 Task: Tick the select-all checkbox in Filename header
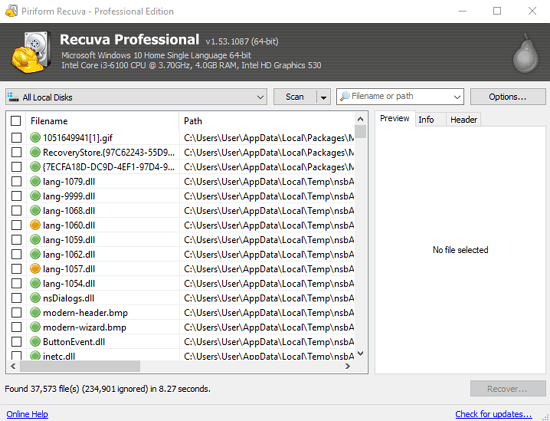[x=16, y=121]
